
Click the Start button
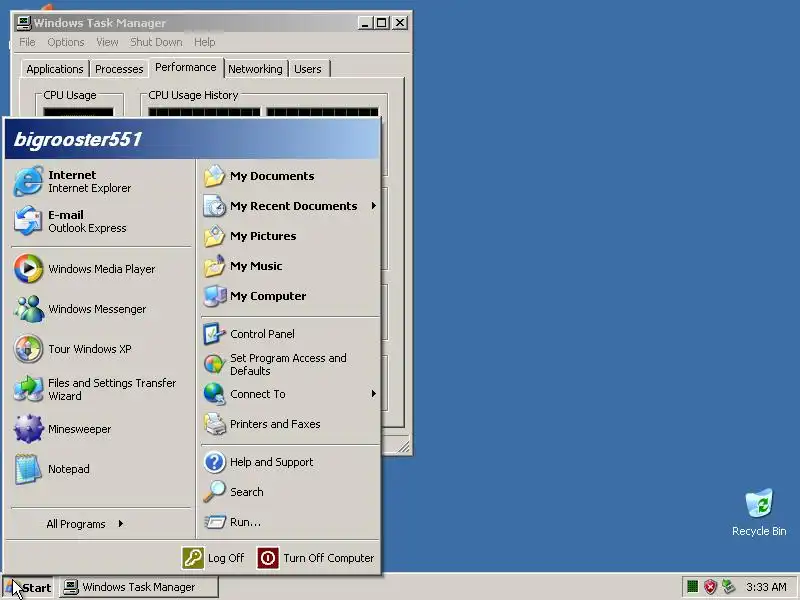28,587
